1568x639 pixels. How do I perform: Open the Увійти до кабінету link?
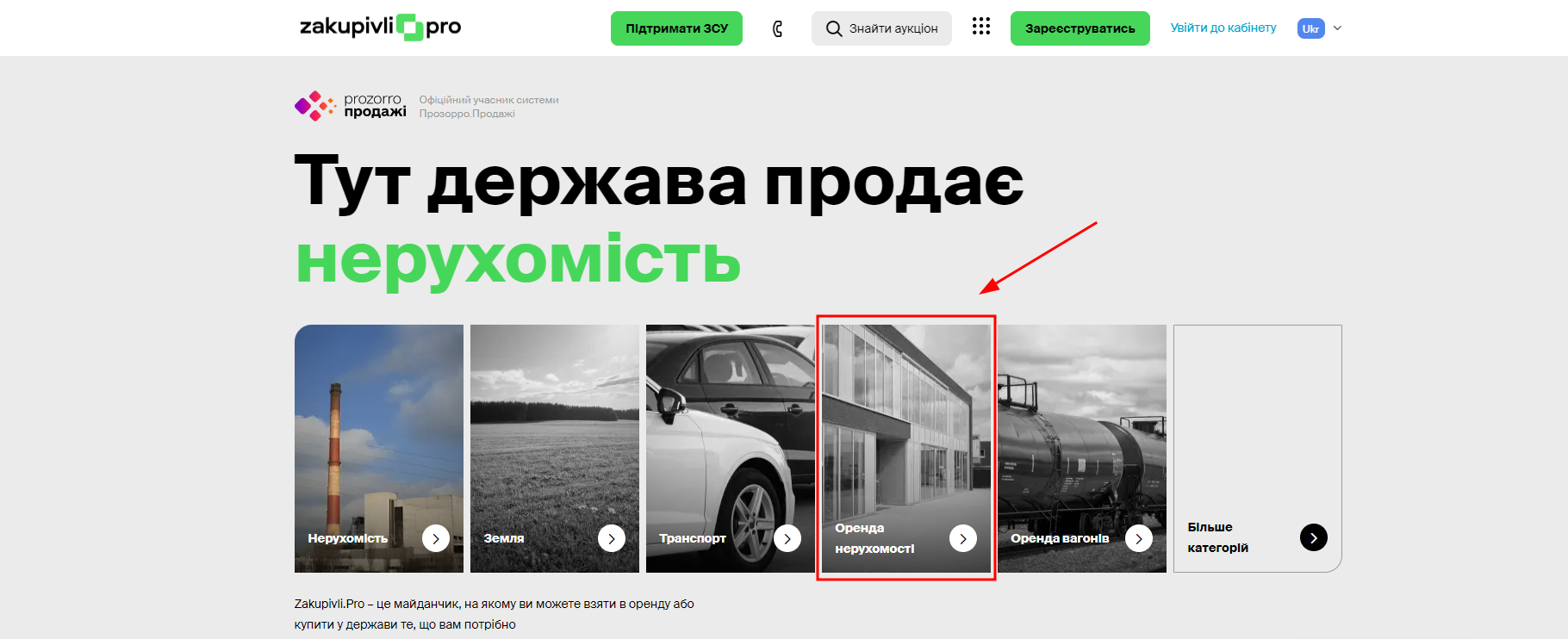coord(1223,28)
